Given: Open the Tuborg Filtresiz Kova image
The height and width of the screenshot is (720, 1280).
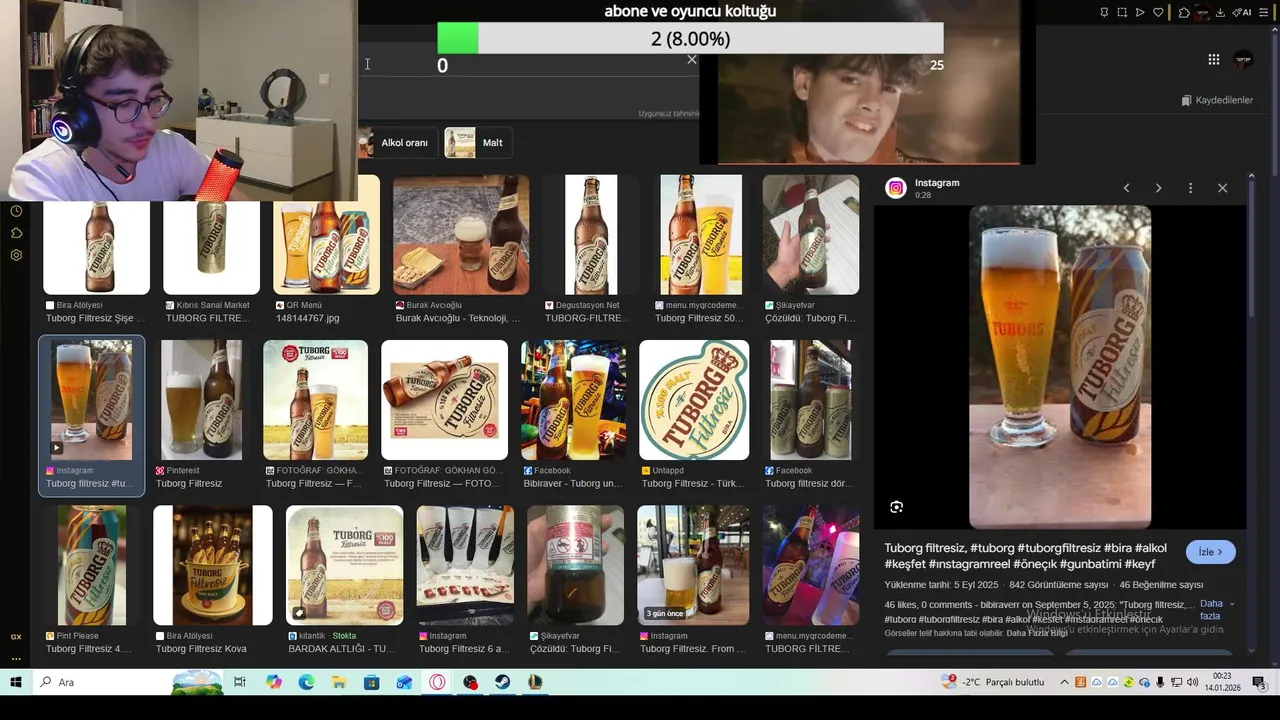Looking at the screenshot, I should tap(213, 565).
